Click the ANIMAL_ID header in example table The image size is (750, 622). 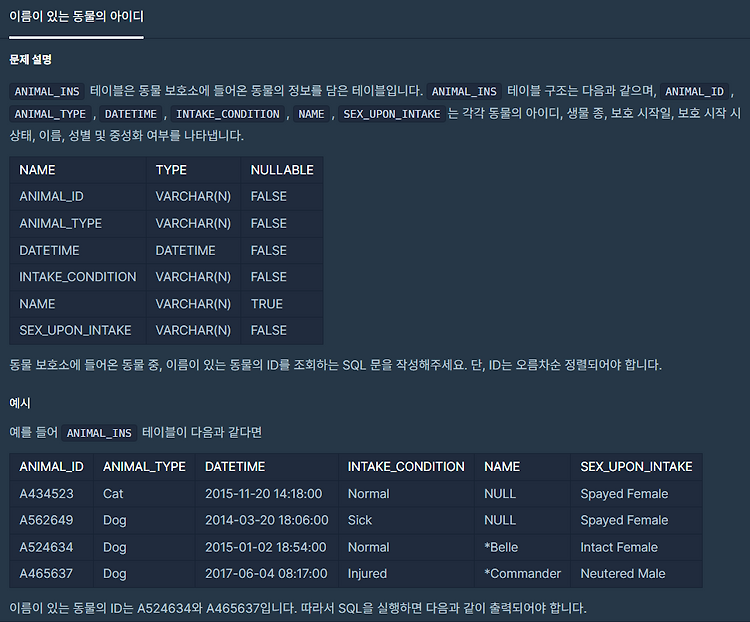click(x=52, y=466)
